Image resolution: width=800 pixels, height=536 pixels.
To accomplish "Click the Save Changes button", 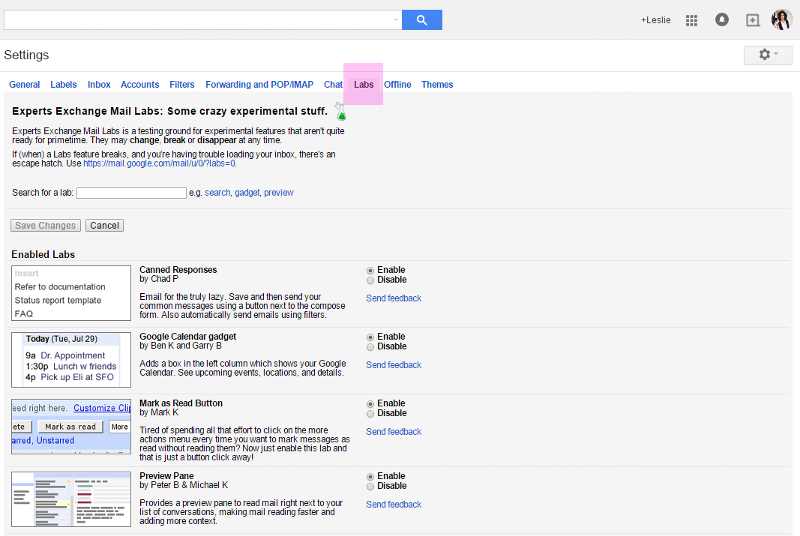I will pyautogui.click(x=45, y=225).
